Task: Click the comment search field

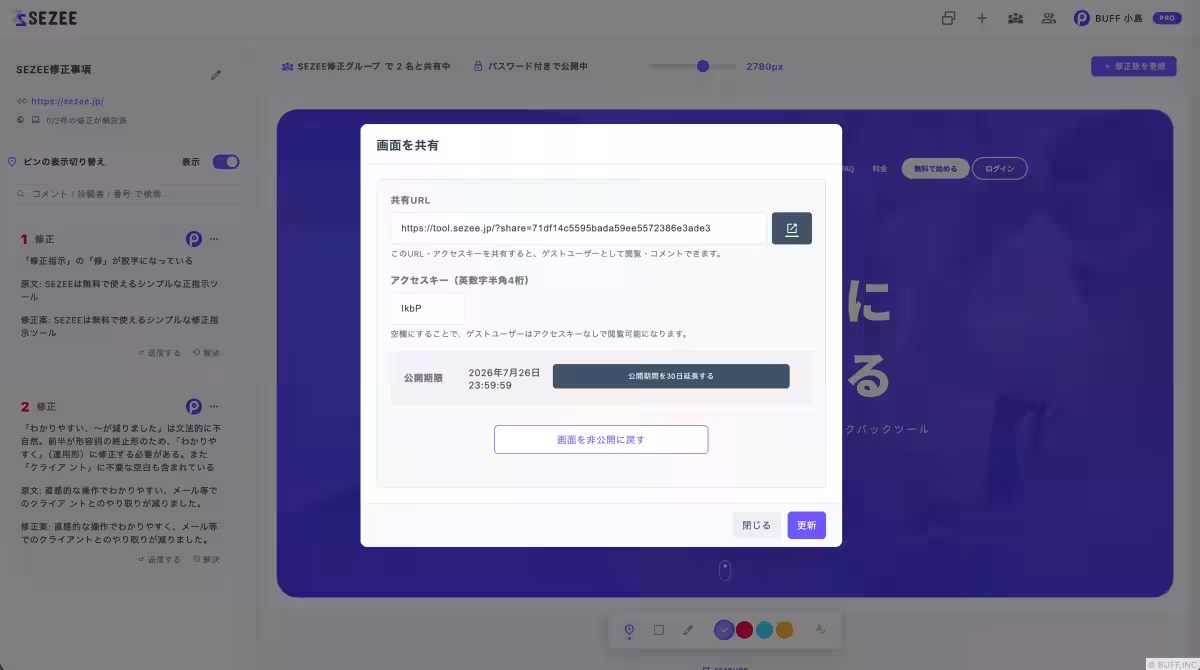Action: tap(127, 193)
